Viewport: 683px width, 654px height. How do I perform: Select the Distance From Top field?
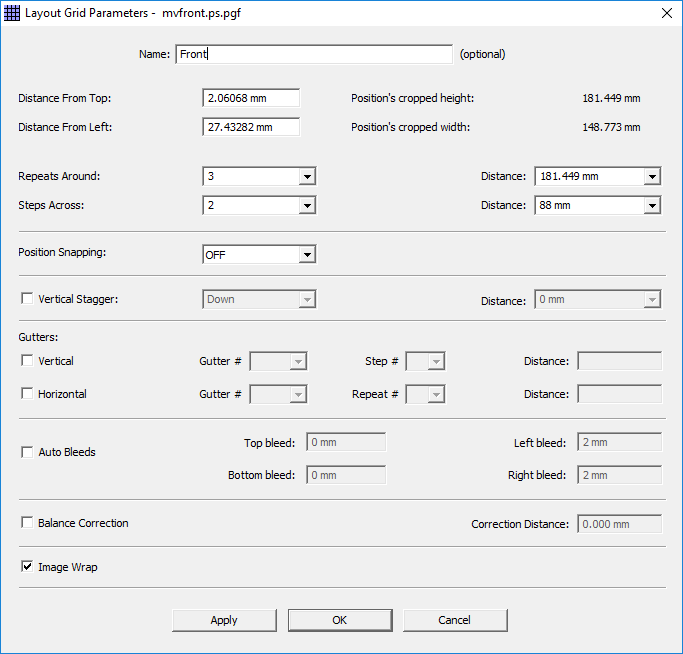(x=251, y=98)
